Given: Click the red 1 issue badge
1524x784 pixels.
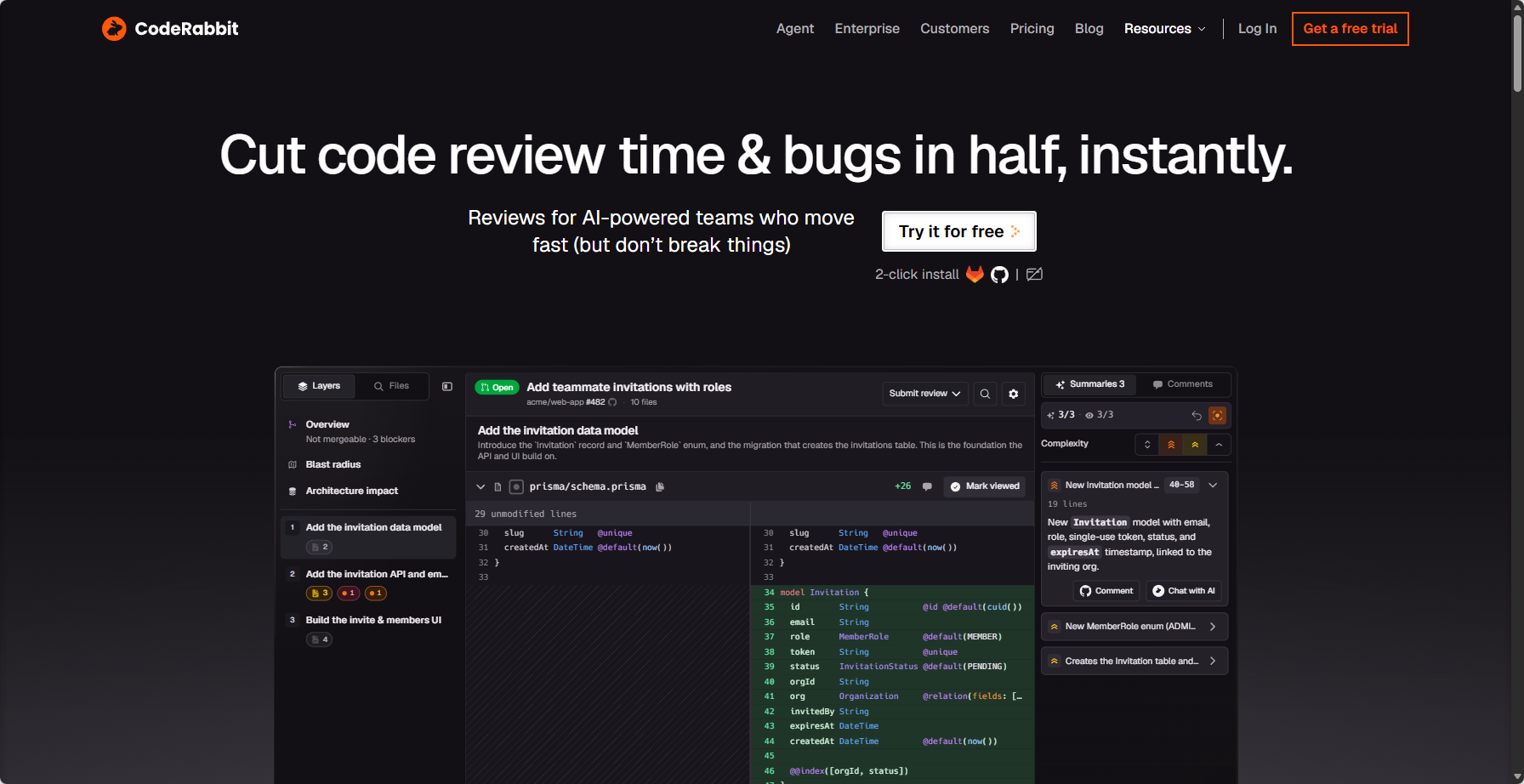Looking at the screenshot, I should pyautogui.click(x=349, y=593).
